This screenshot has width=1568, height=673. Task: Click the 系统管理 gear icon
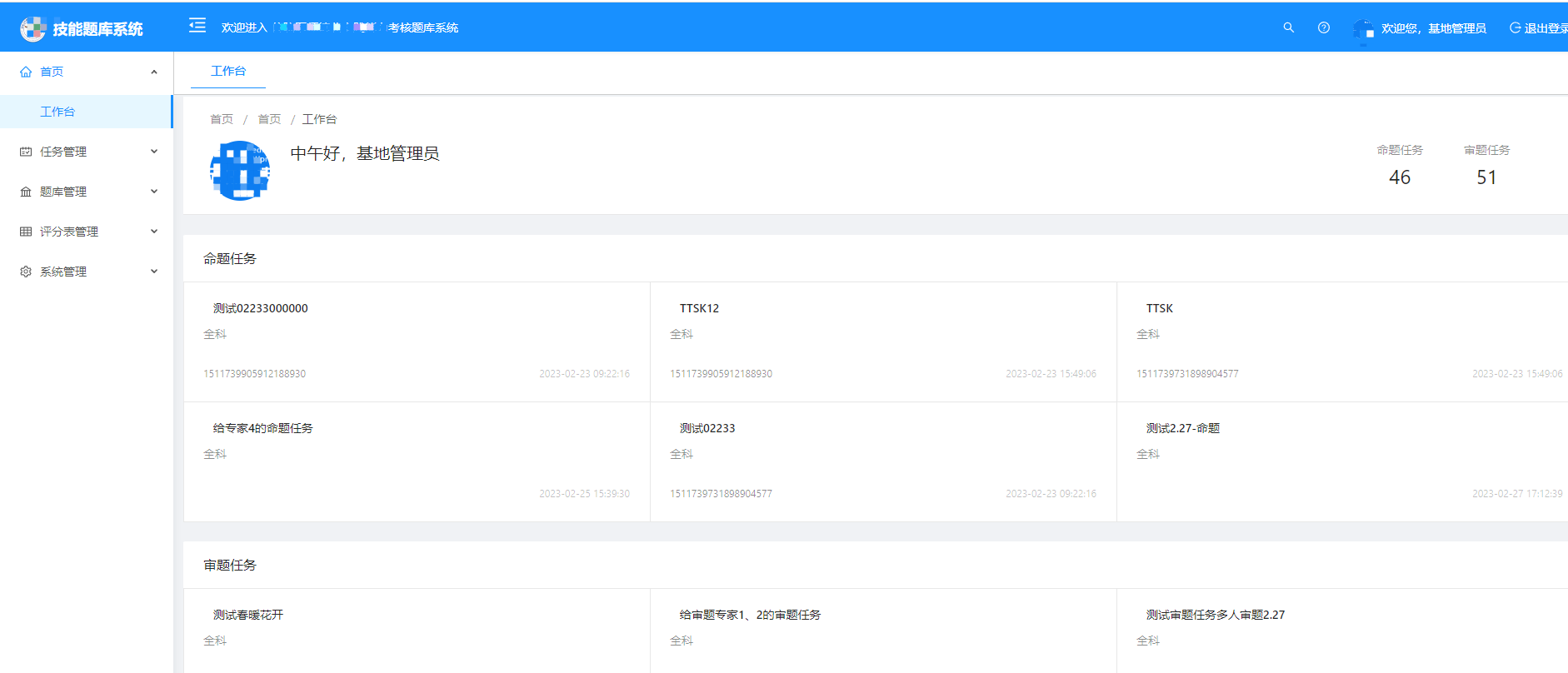pyautogui.click(x=26, y=272)
